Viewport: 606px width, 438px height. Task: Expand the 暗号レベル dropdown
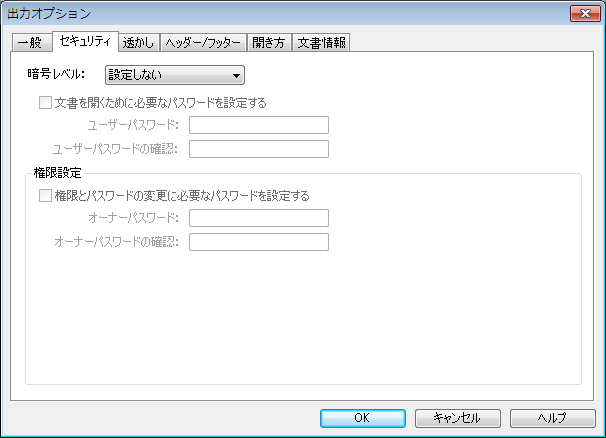coord(175,75)
